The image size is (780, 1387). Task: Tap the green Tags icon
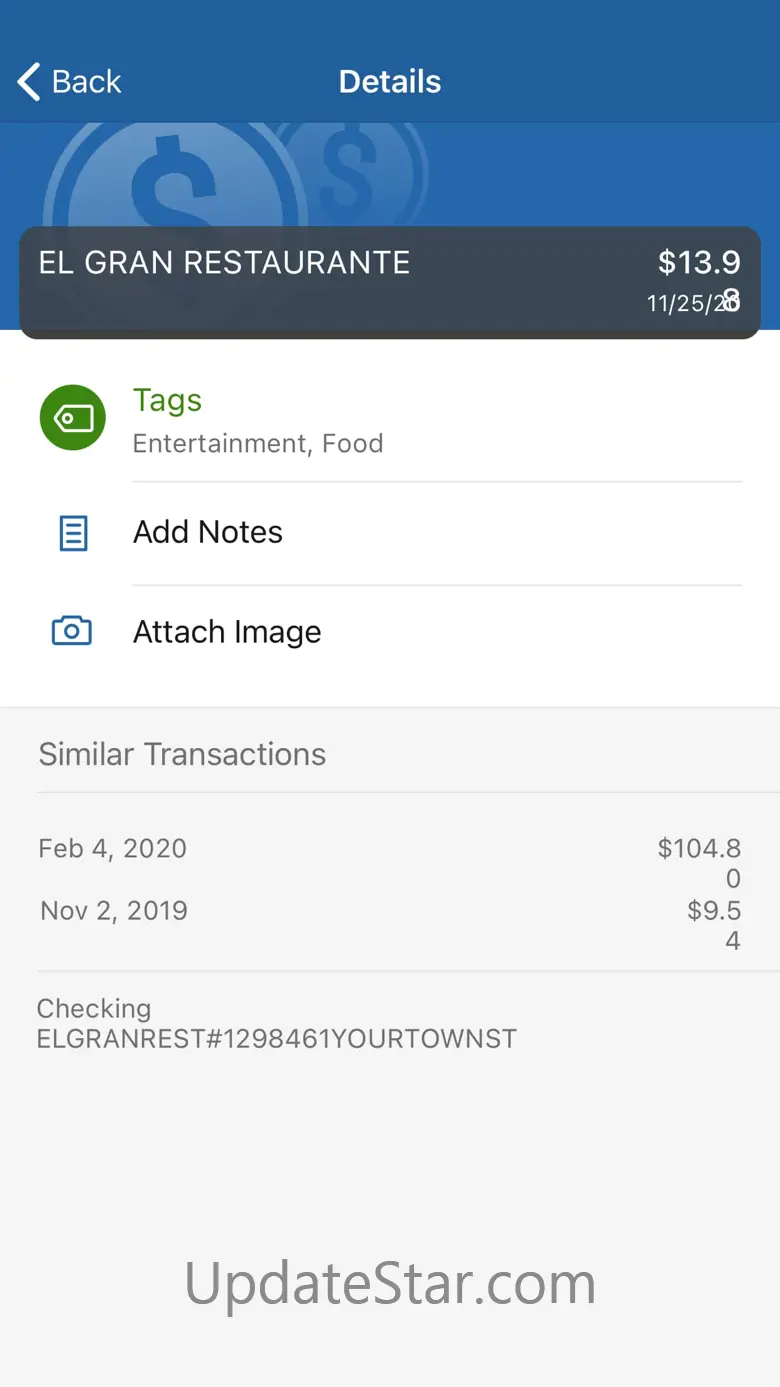coord(73,417)
